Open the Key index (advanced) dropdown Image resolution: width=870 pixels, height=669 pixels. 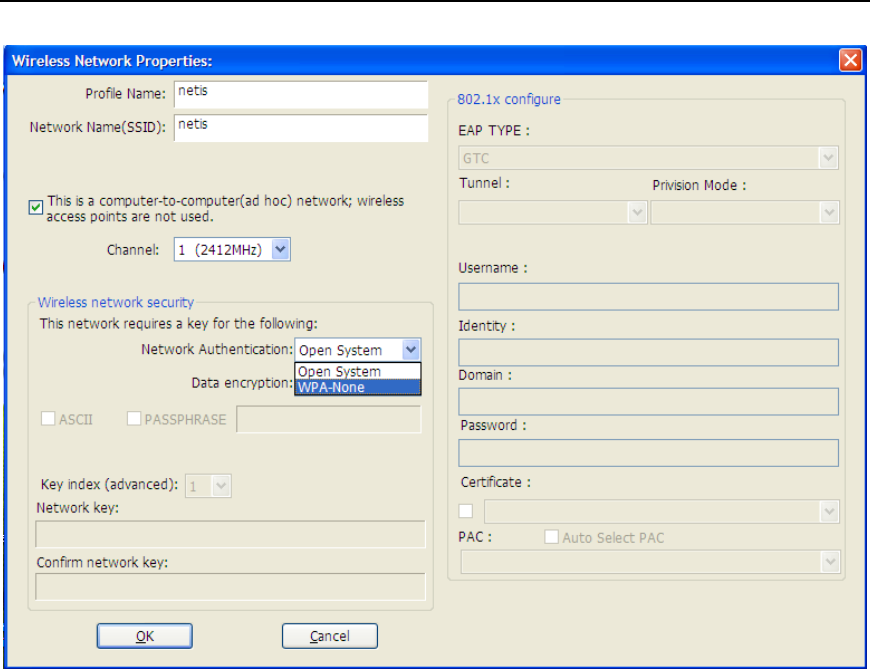(221, 486)
